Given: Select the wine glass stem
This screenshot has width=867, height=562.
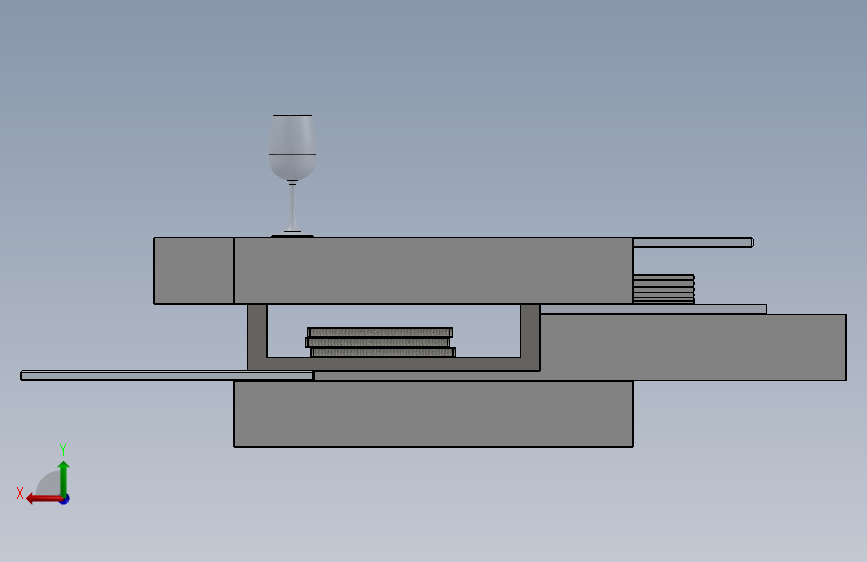Looking at the screenshot, I should pos(293,206).
